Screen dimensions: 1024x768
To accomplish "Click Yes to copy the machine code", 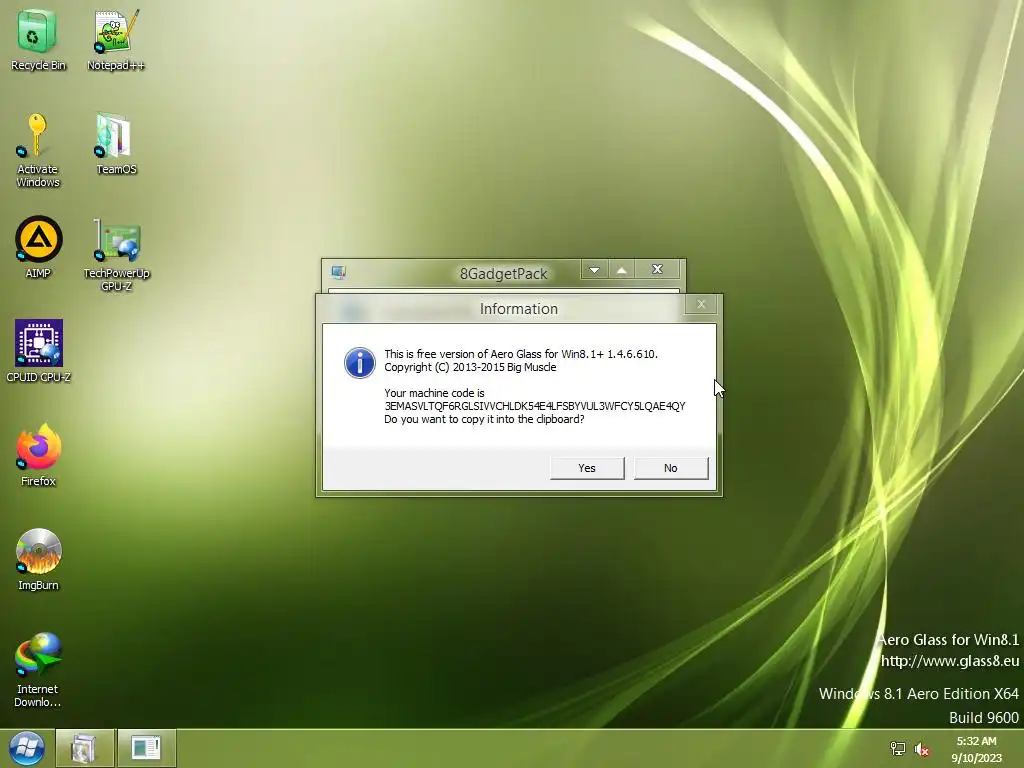I will 587,468.
